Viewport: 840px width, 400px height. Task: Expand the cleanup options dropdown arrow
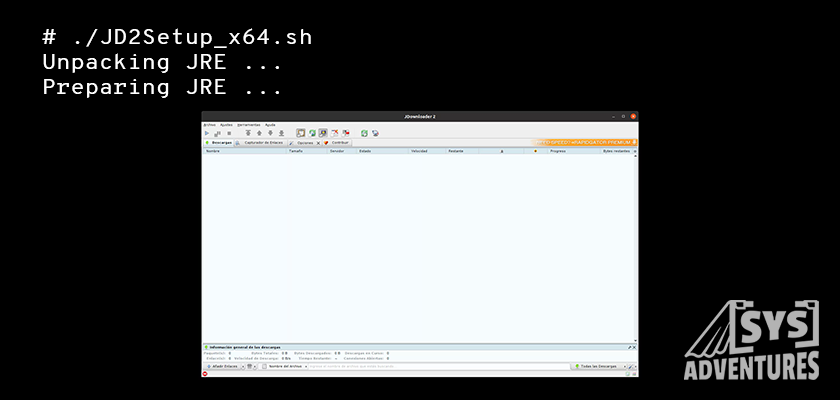255,367
